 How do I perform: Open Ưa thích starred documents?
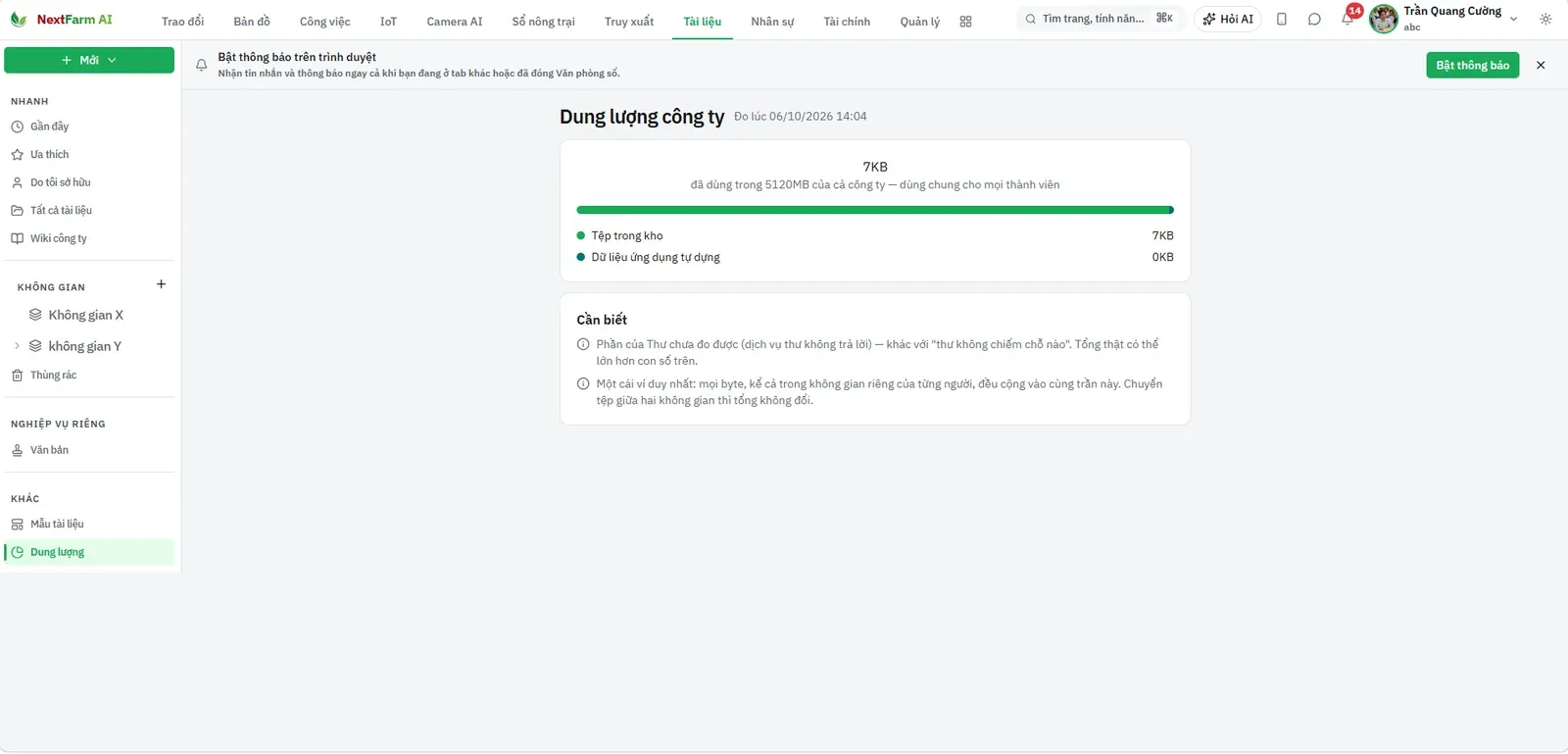click(x=89, y=154)
